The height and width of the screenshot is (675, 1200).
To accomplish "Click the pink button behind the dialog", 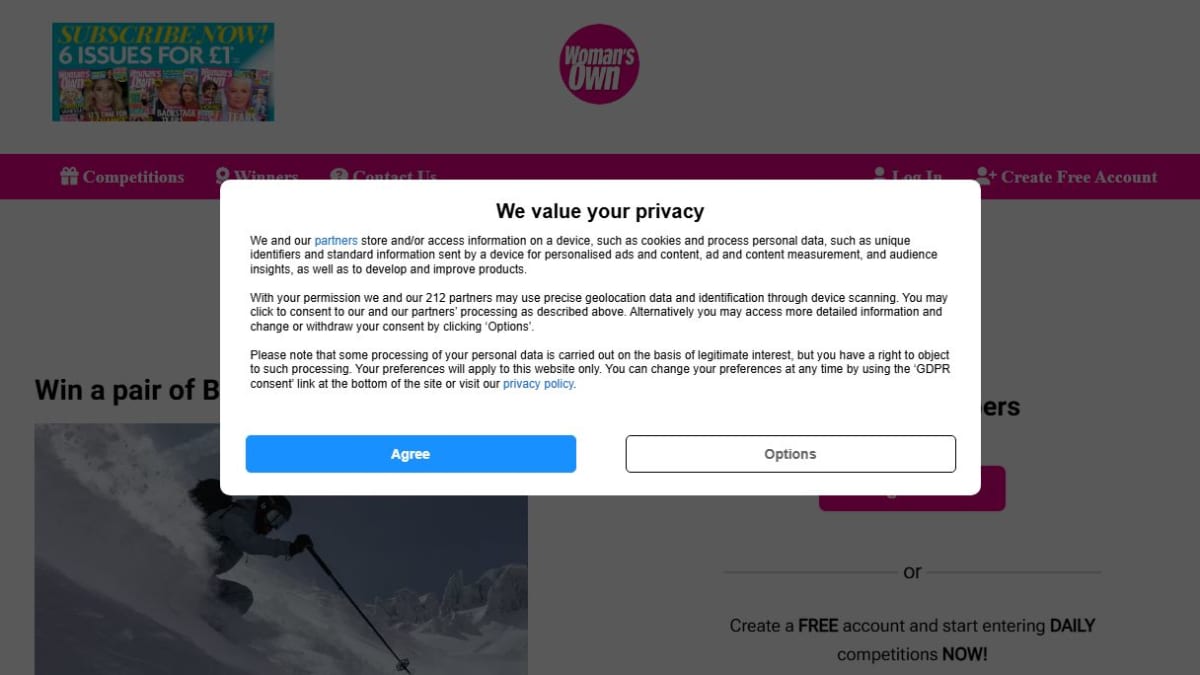I will point(912,503).
